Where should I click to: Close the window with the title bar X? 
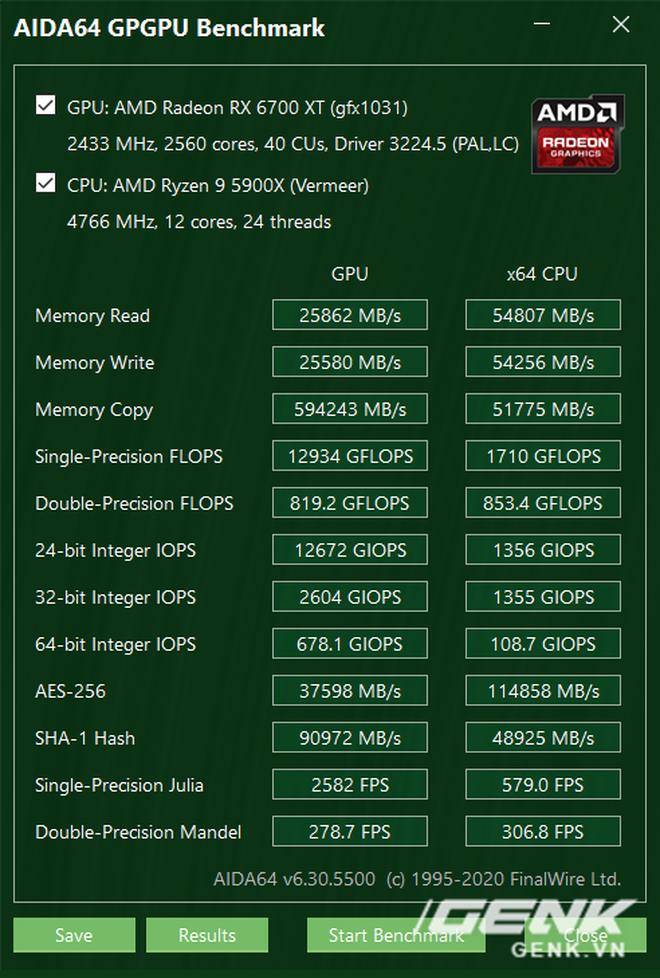pyautogui.click(x=621, y=26)
